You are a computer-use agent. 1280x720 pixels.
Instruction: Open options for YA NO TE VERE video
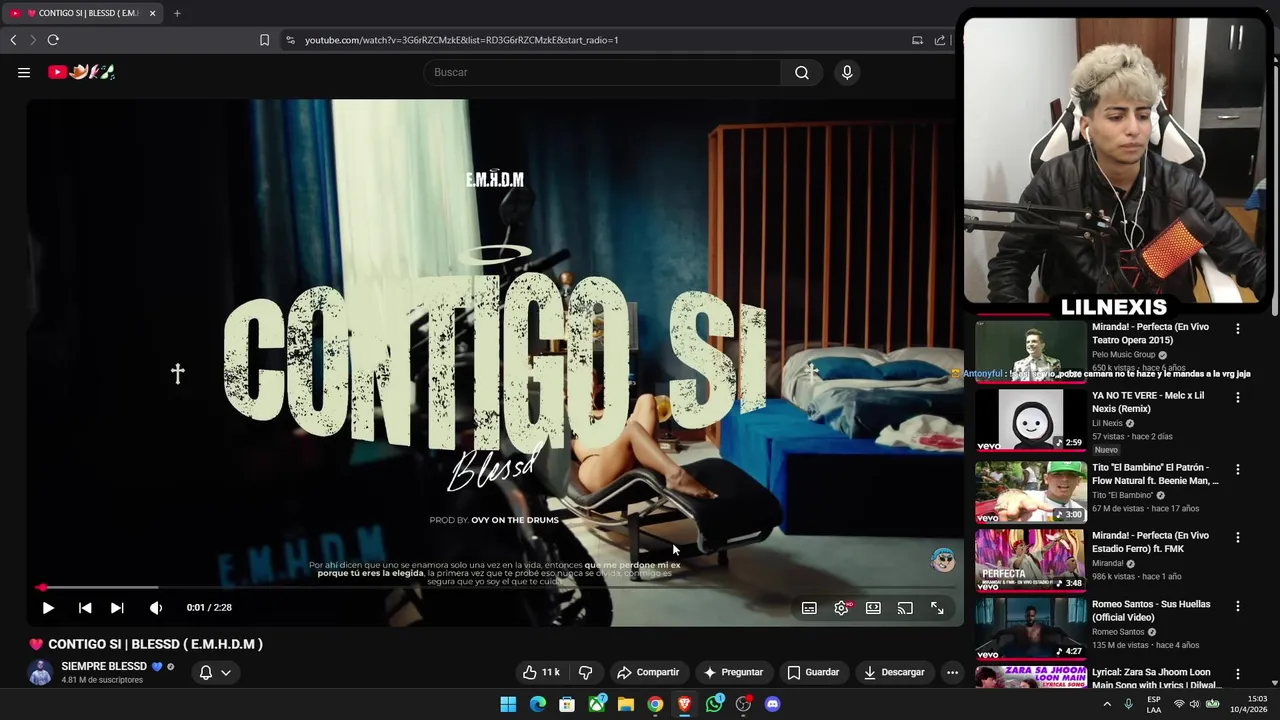click(1238, 397)
